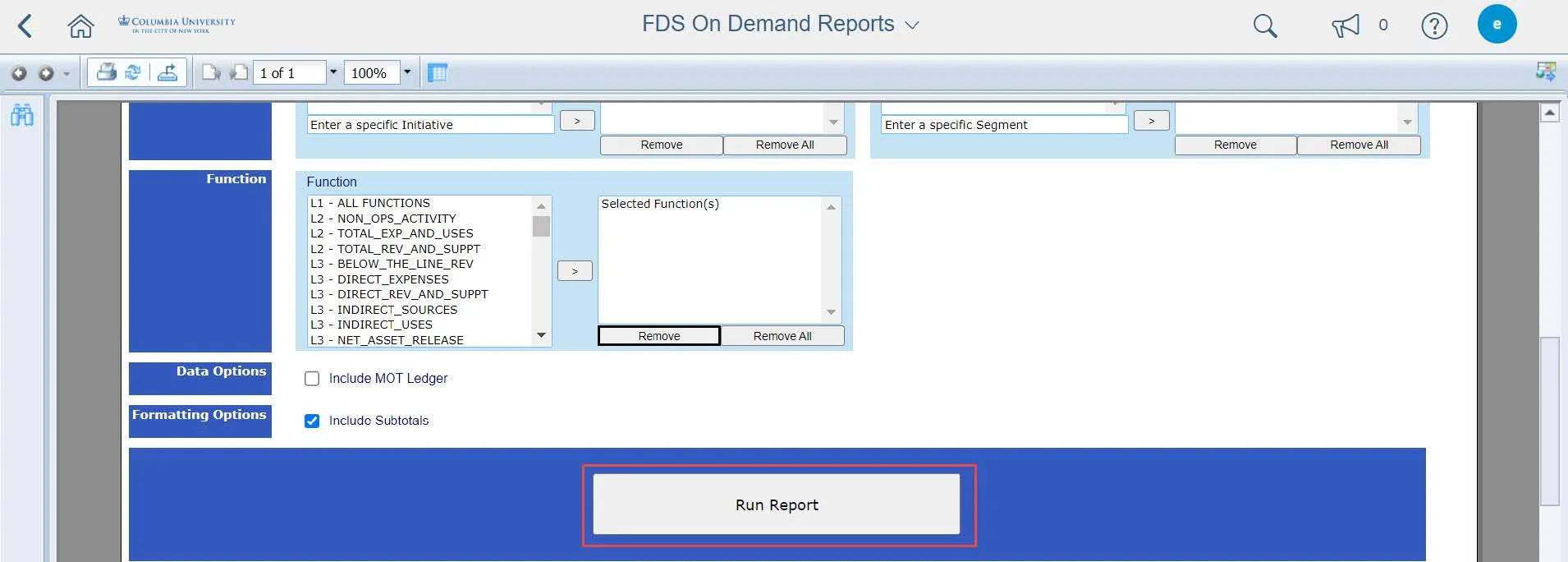1568x562 pixels.
Task: Open the search magnifier icon
Action: (x=1265, y=26)
